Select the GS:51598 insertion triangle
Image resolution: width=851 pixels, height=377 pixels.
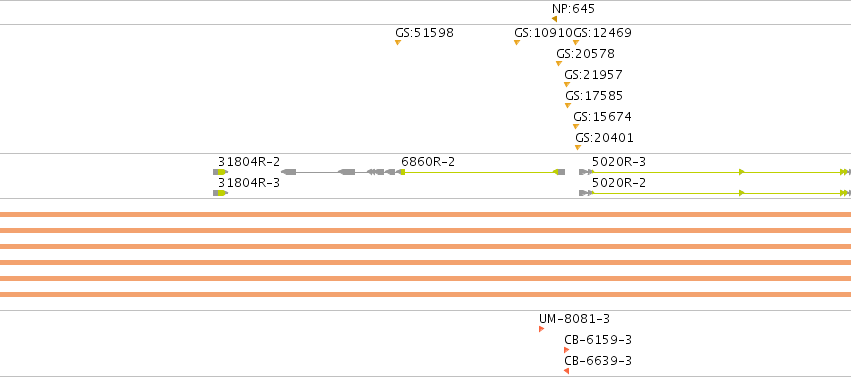398,43
